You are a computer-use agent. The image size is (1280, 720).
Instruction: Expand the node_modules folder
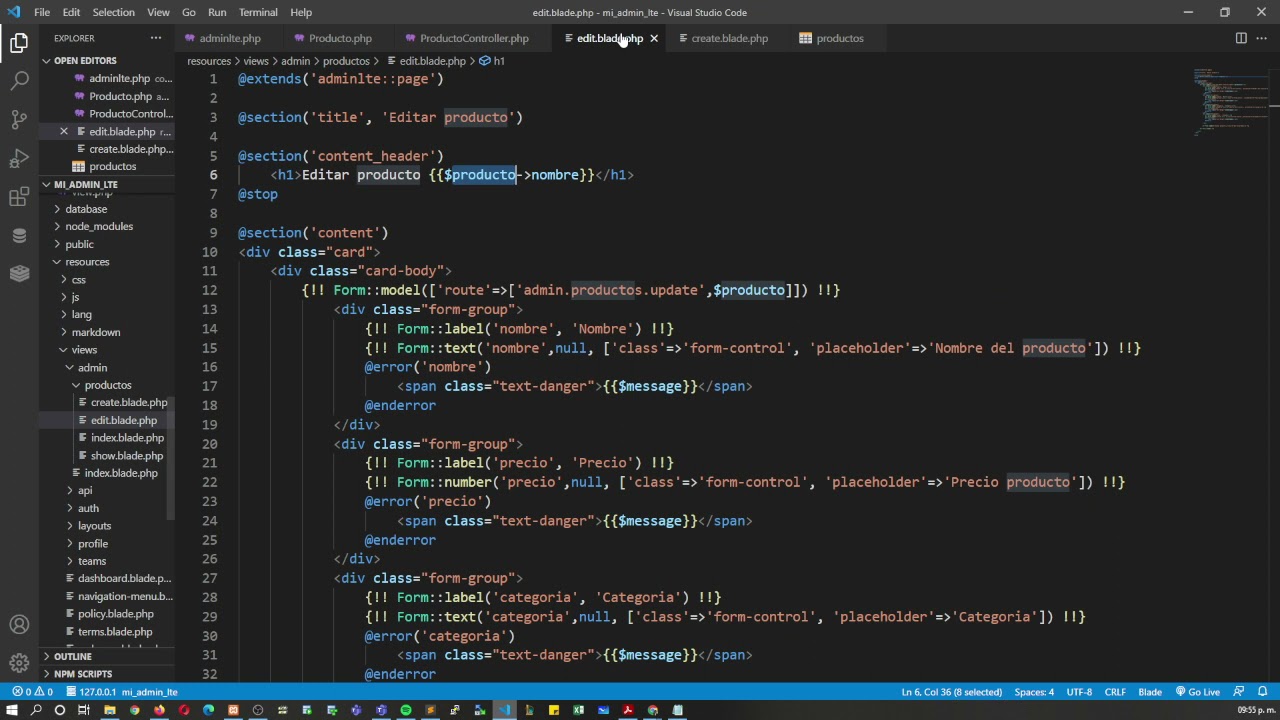click(x=99, y=226)
